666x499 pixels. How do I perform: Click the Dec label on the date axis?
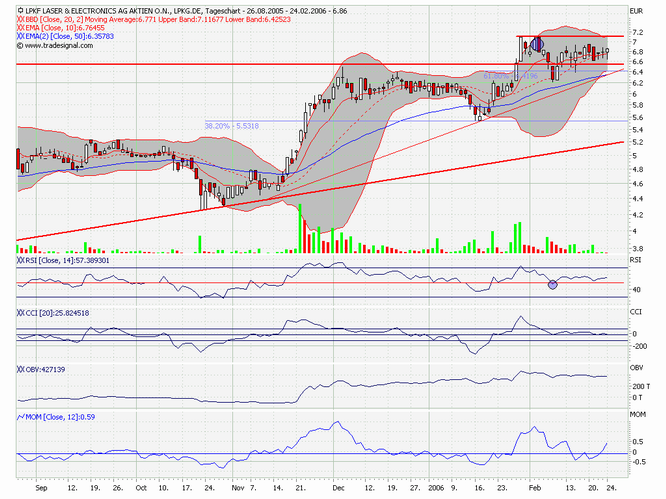[x=338, y=488]
